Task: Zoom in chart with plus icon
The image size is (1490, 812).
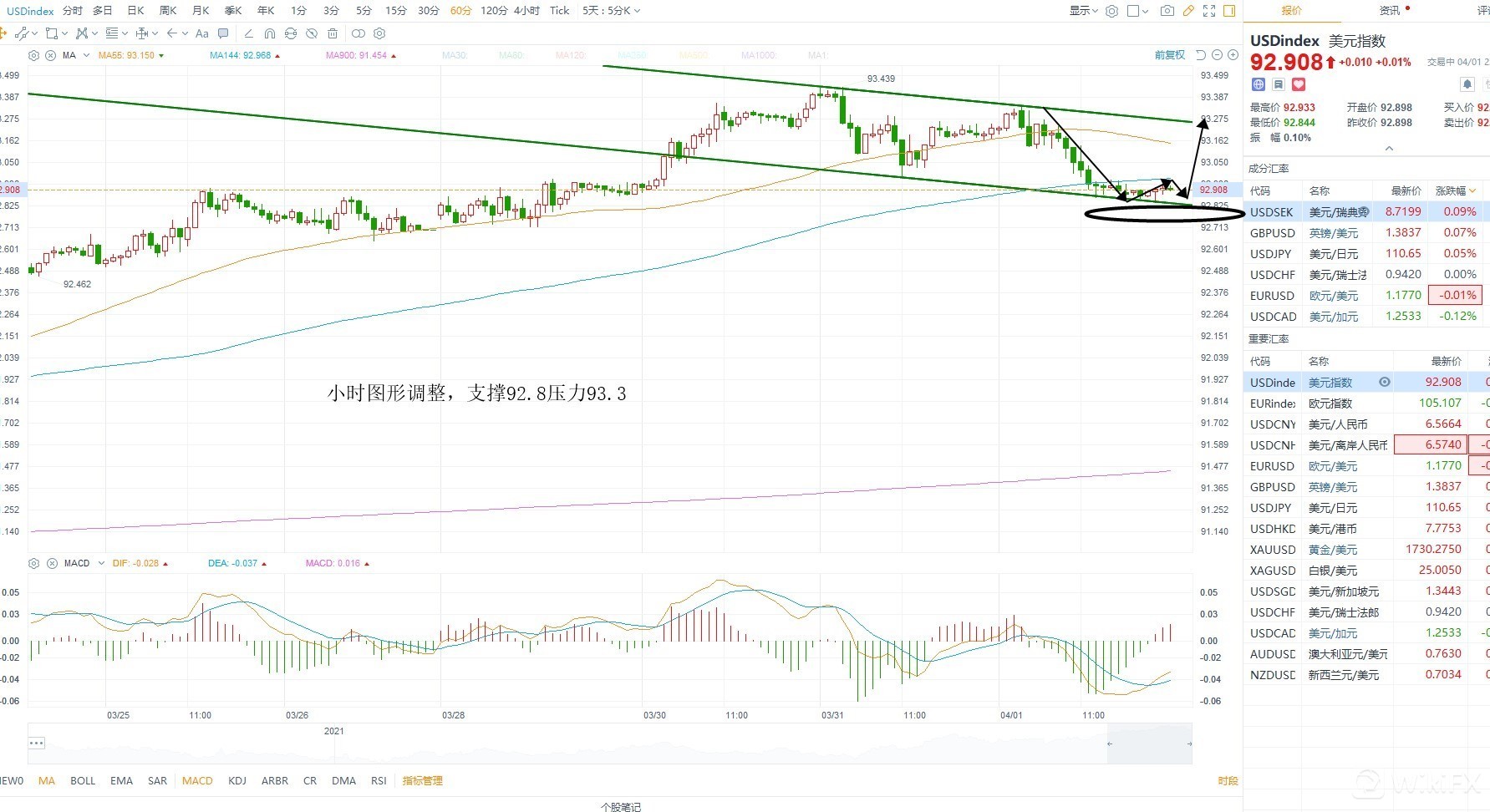Action: 1233,55
